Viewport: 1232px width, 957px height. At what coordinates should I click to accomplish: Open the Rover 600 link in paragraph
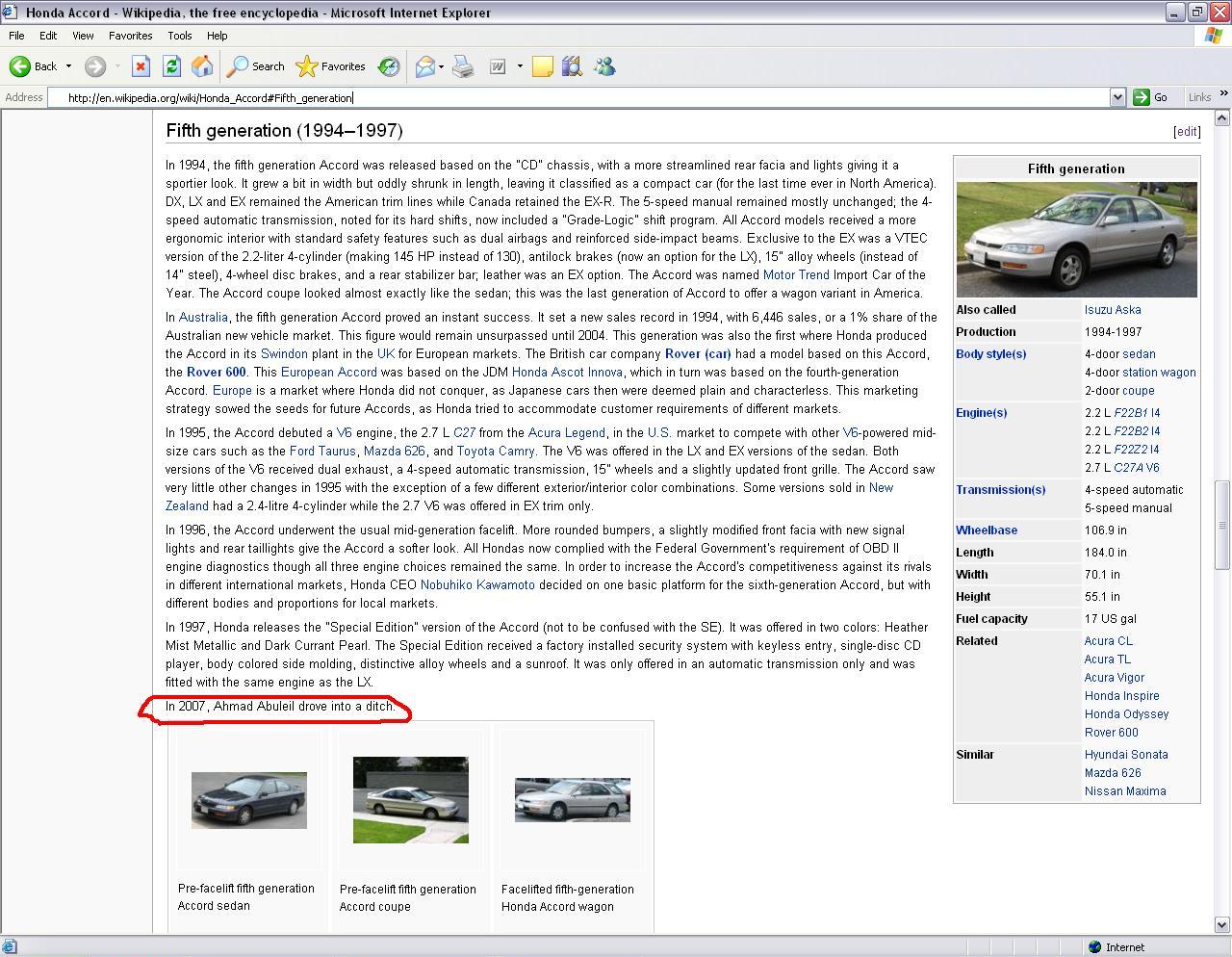217,373
